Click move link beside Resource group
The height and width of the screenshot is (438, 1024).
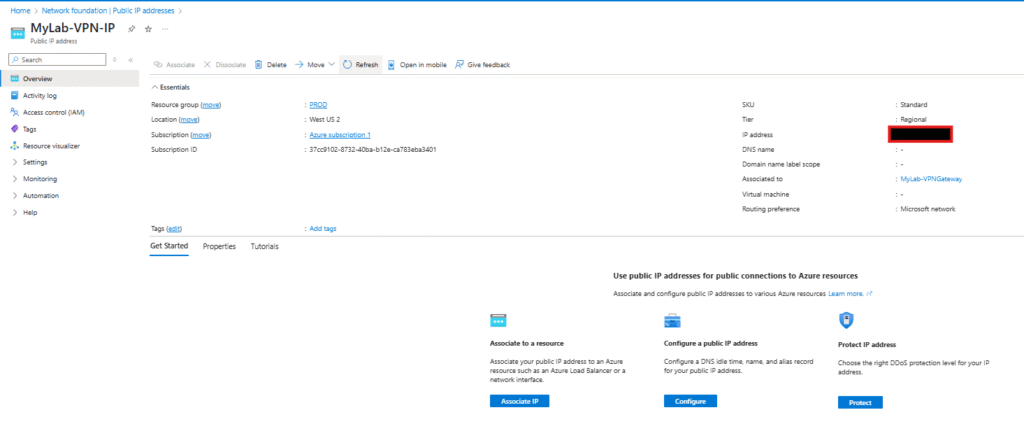211,104
